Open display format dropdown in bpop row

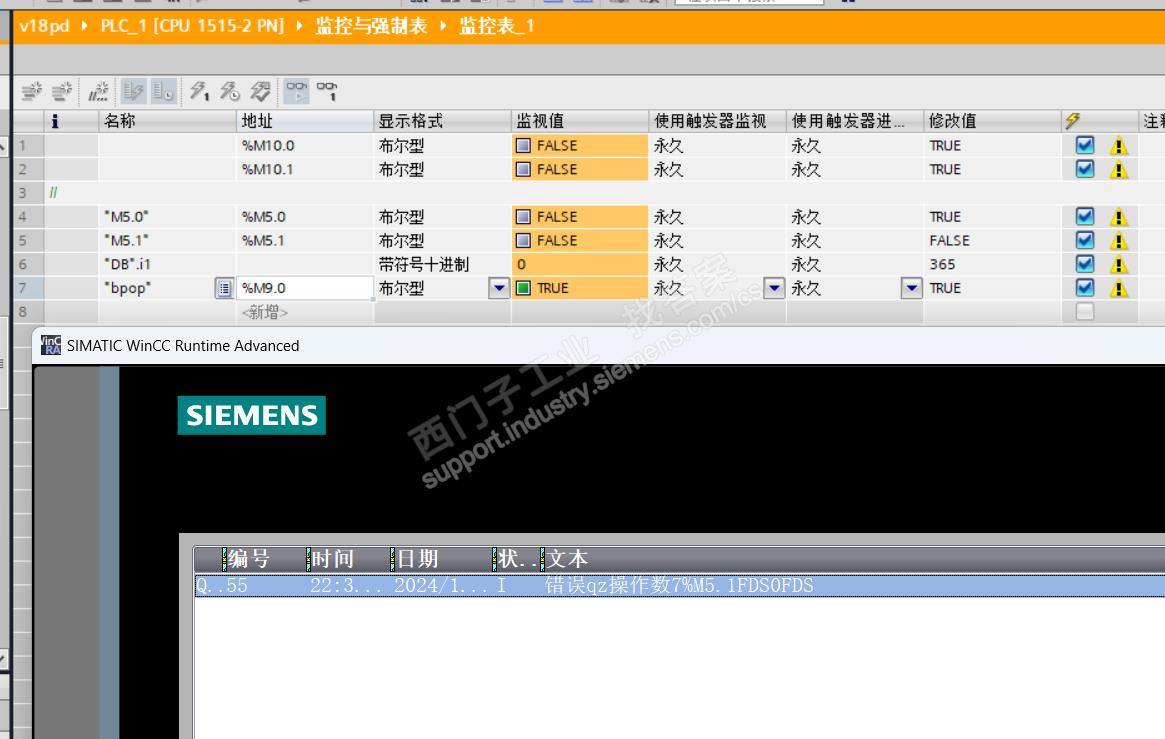point(499,288)
